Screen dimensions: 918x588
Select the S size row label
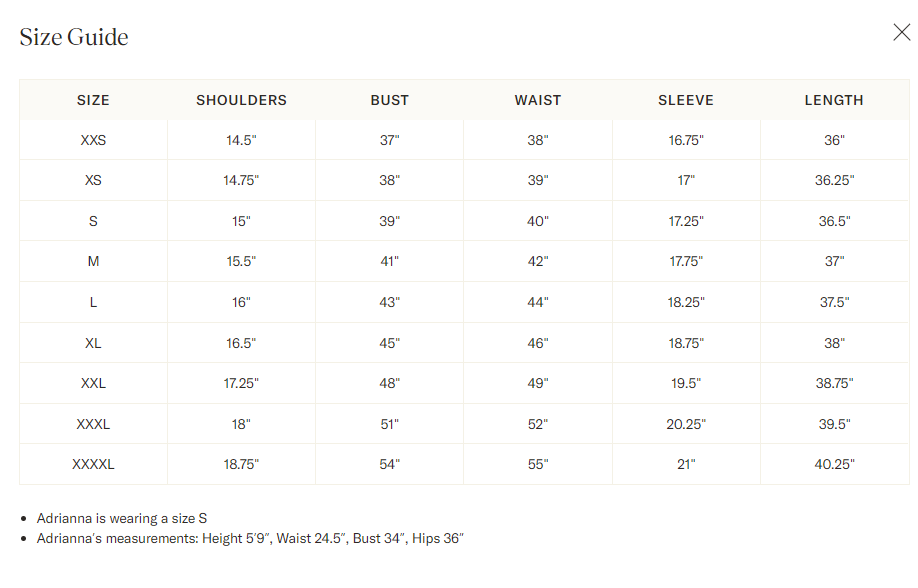pyautogui.click(x=93, y=221)
